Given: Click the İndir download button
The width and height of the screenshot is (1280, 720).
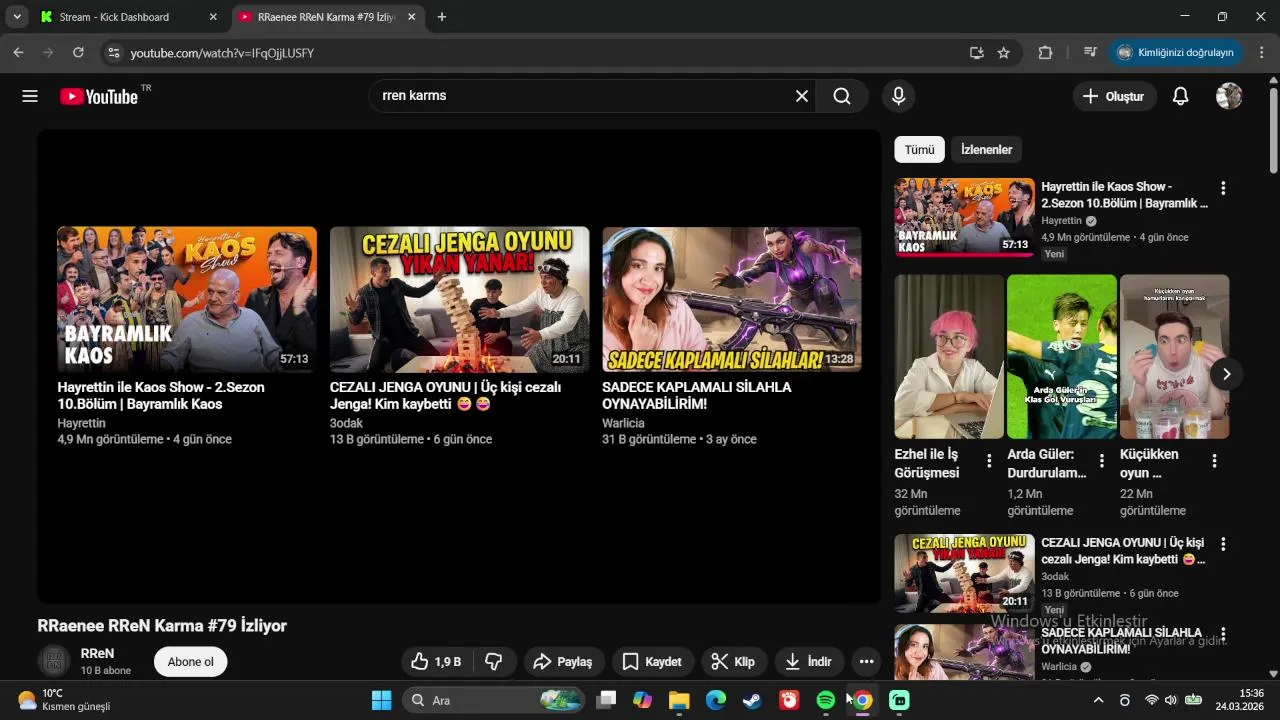Looking at the screenshot, I should (x=808, y=661).
